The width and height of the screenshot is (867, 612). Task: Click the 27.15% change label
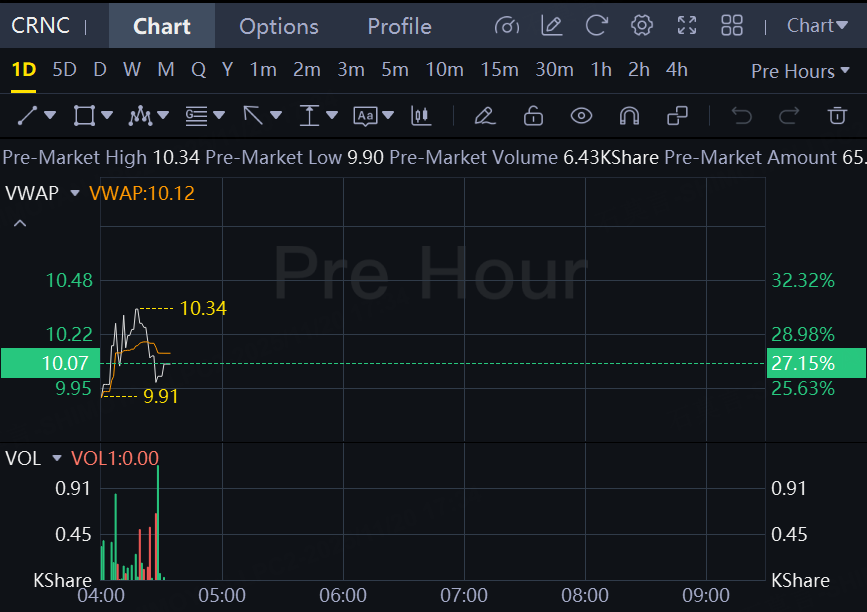coord(816,363)
